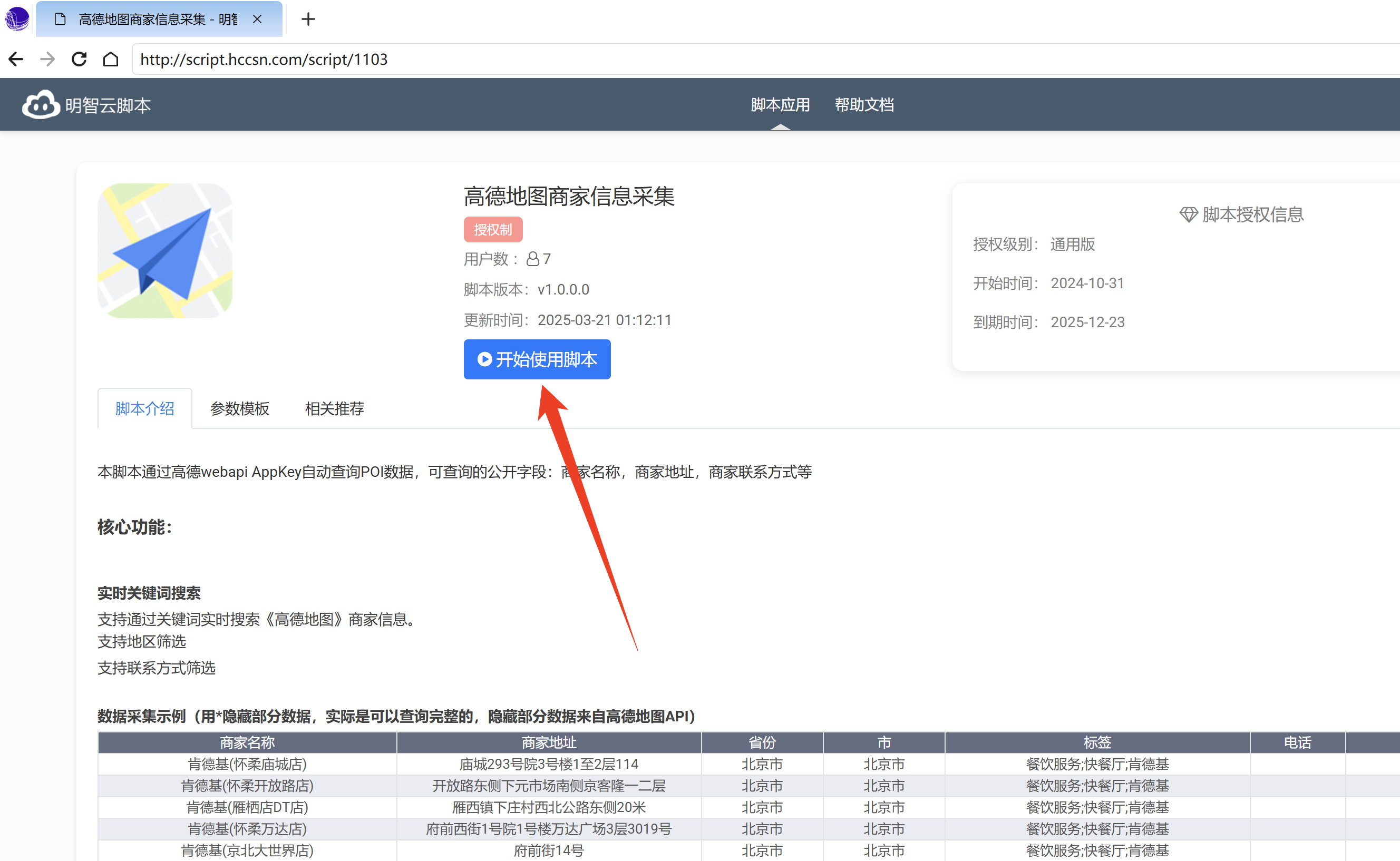Click the user count person icon
1400x861 pixels.
pyautogui.click(x=532, y=259)
